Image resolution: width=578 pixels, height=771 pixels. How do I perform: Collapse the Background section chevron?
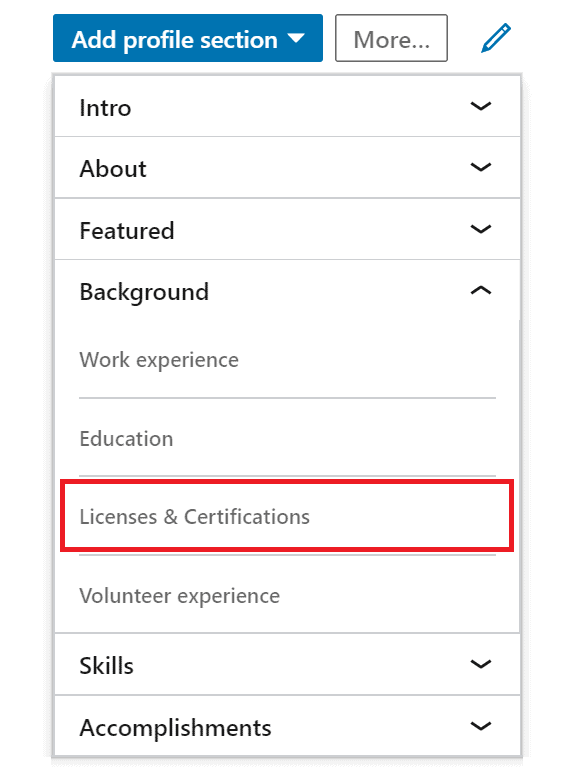point(481,291)
